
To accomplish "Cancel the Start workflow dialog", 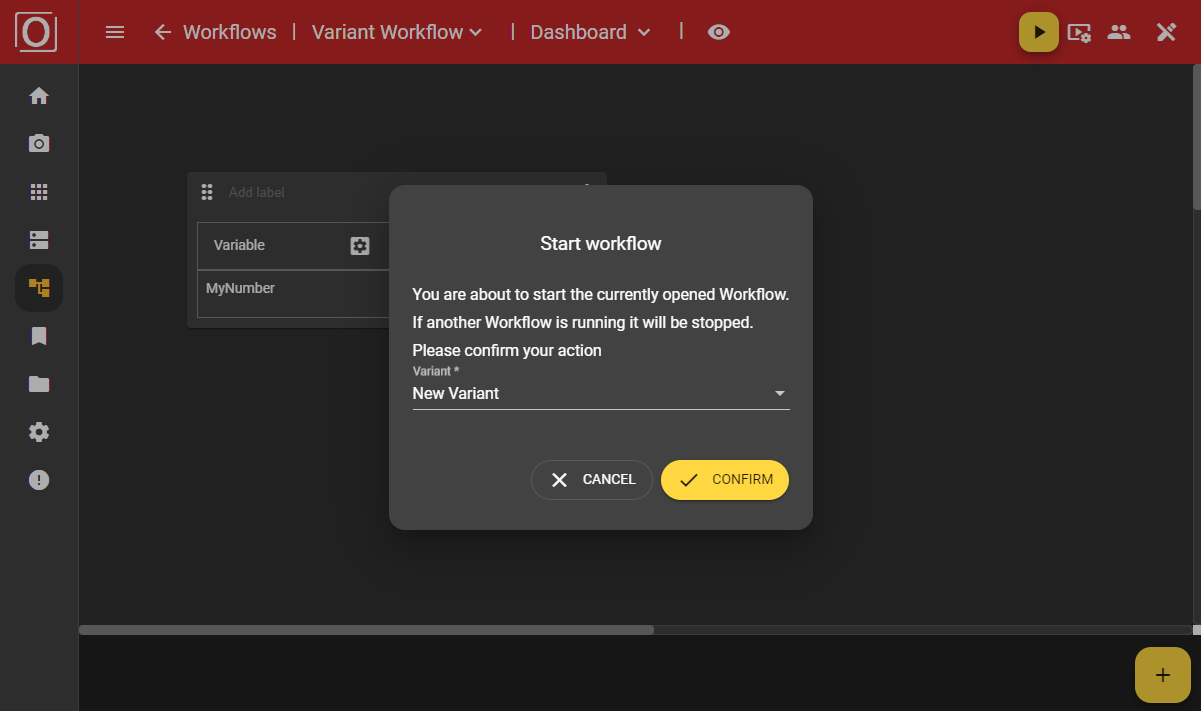I will pos(592,480).
